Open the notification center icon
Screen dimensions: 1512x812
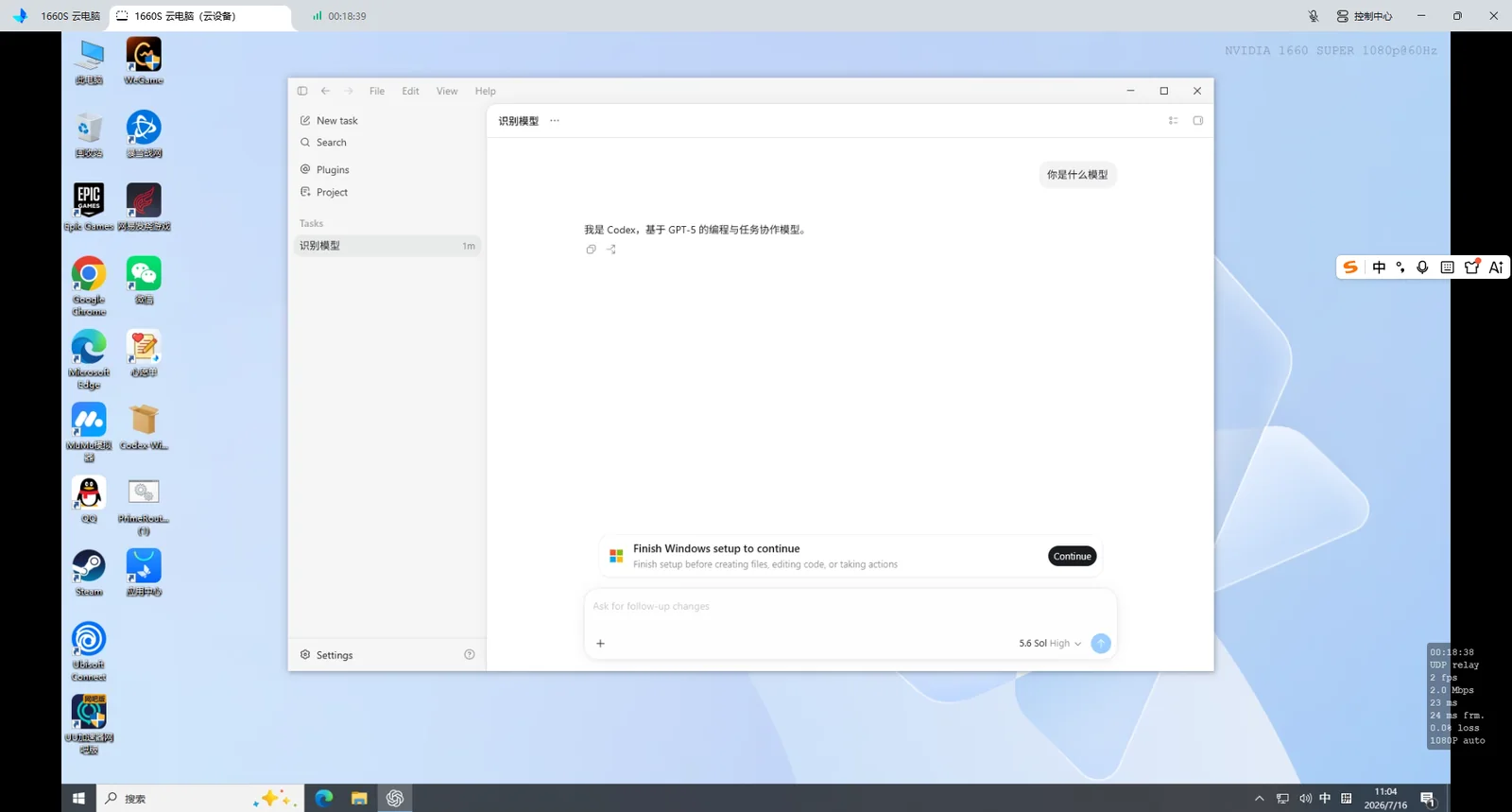coord(1428,800)
